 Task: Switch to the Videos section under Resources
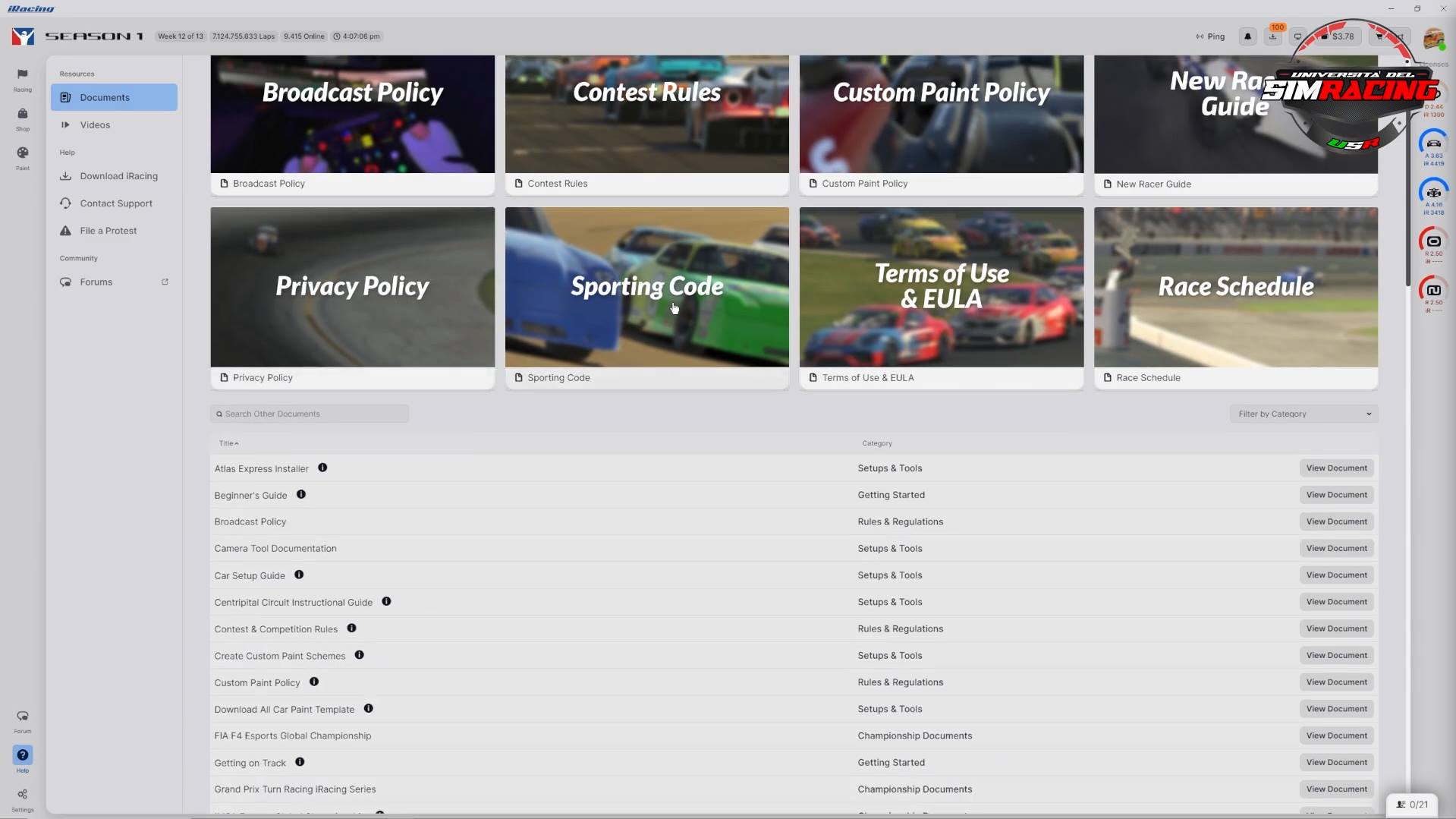click(96, 124)
